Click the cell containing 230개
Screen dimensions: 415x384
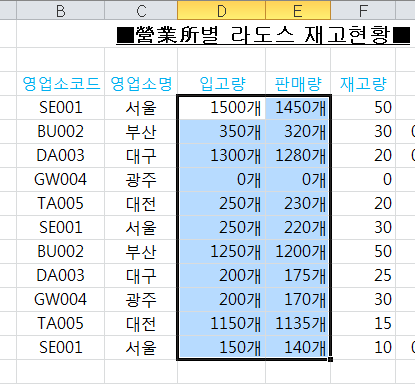(x=298, y=203)
